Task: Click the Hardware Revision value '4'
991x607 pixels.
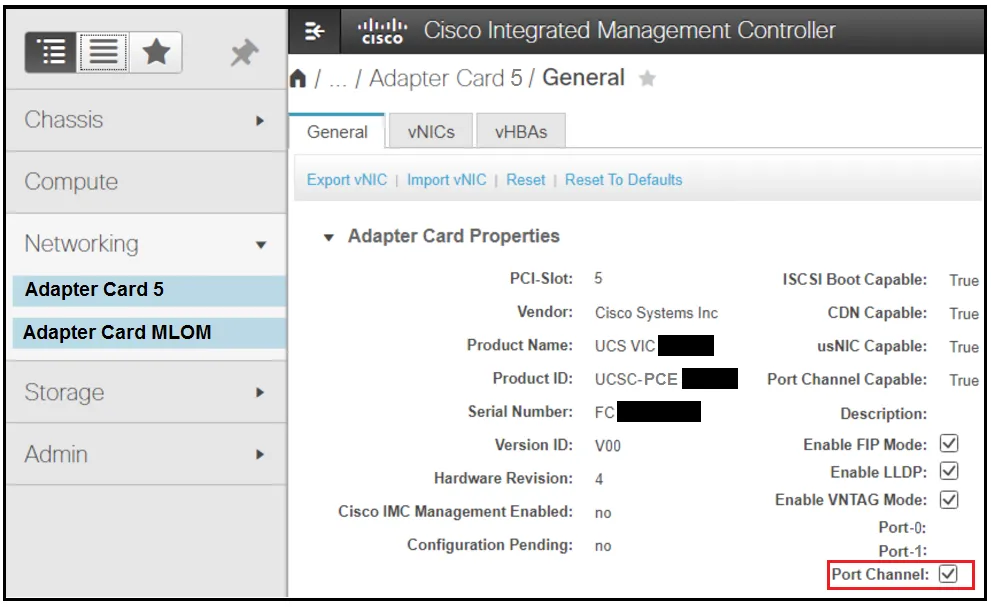Action: pos(599,479)
